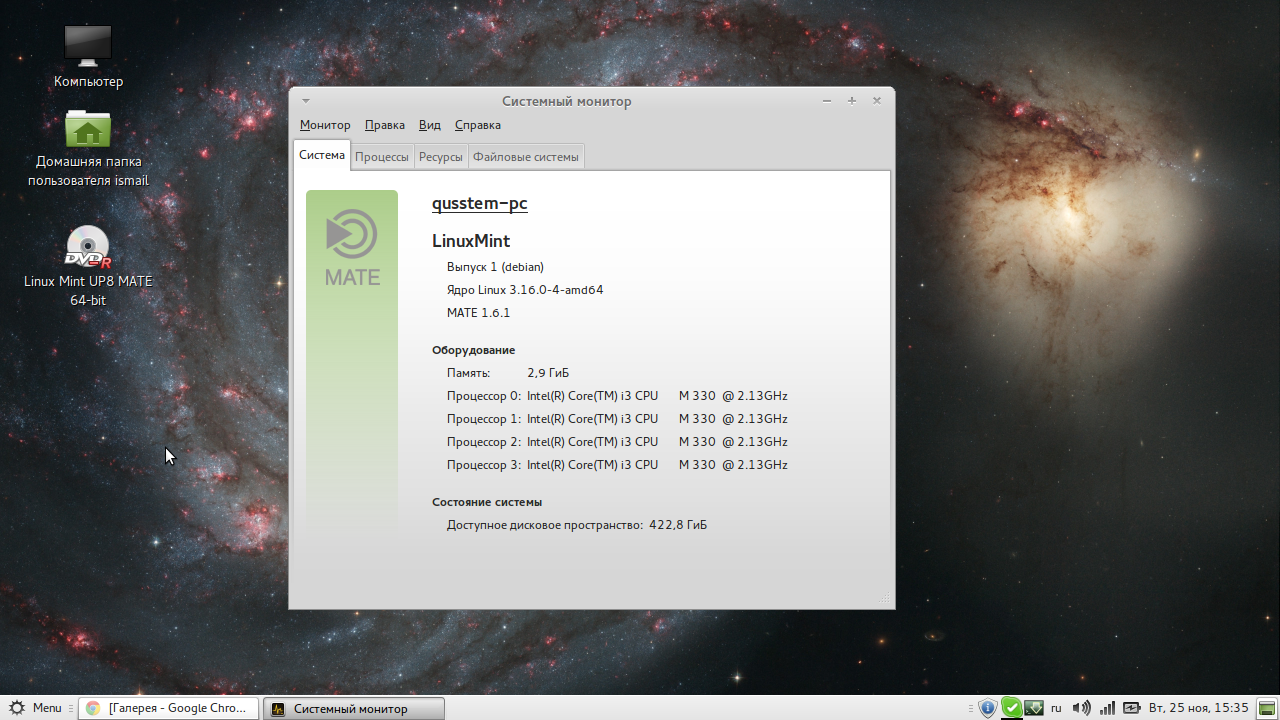Click the window resize grip in the corner
The width and height of the screenshot is (1280, 720).
(x=884, y=598)
